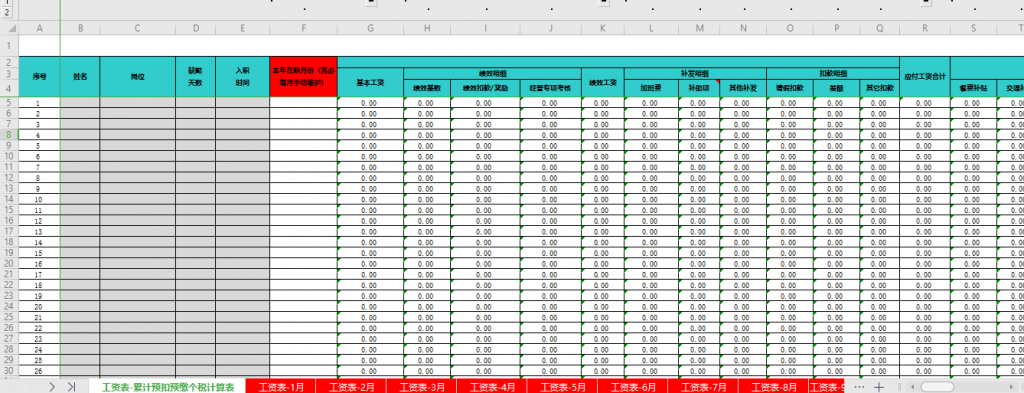Add a new sheet with the plus icon
The image size is (1024, 393).
coord(879,386)
